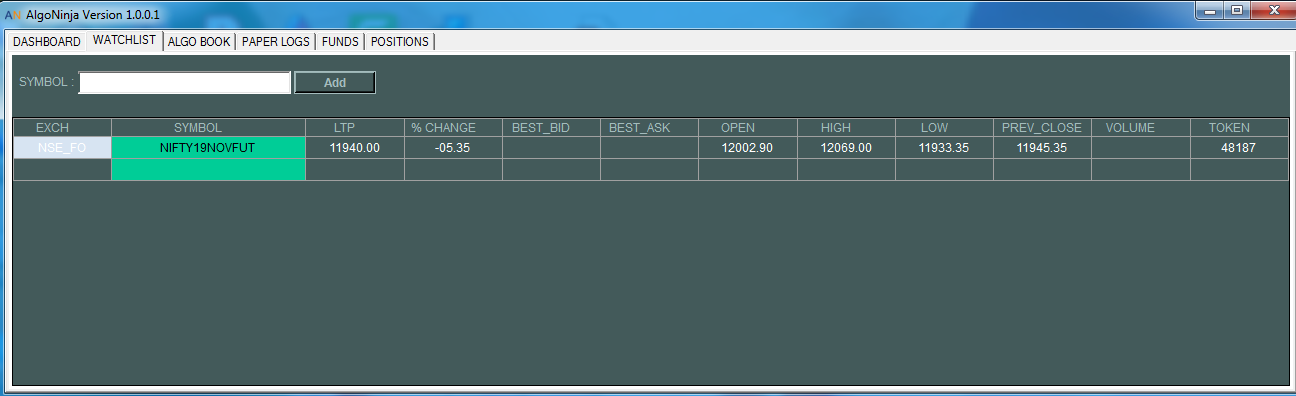The width and height of the screenshot is (1296, 396).
Task: Open the PAPER LOGS tab
Action: (276, 42)
